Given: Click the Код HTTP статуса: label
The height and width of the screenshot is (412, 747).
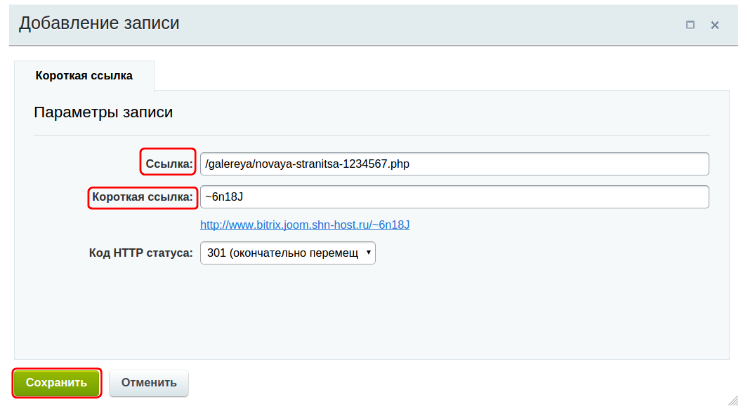Looking at the screenshot, I should 141,253.
